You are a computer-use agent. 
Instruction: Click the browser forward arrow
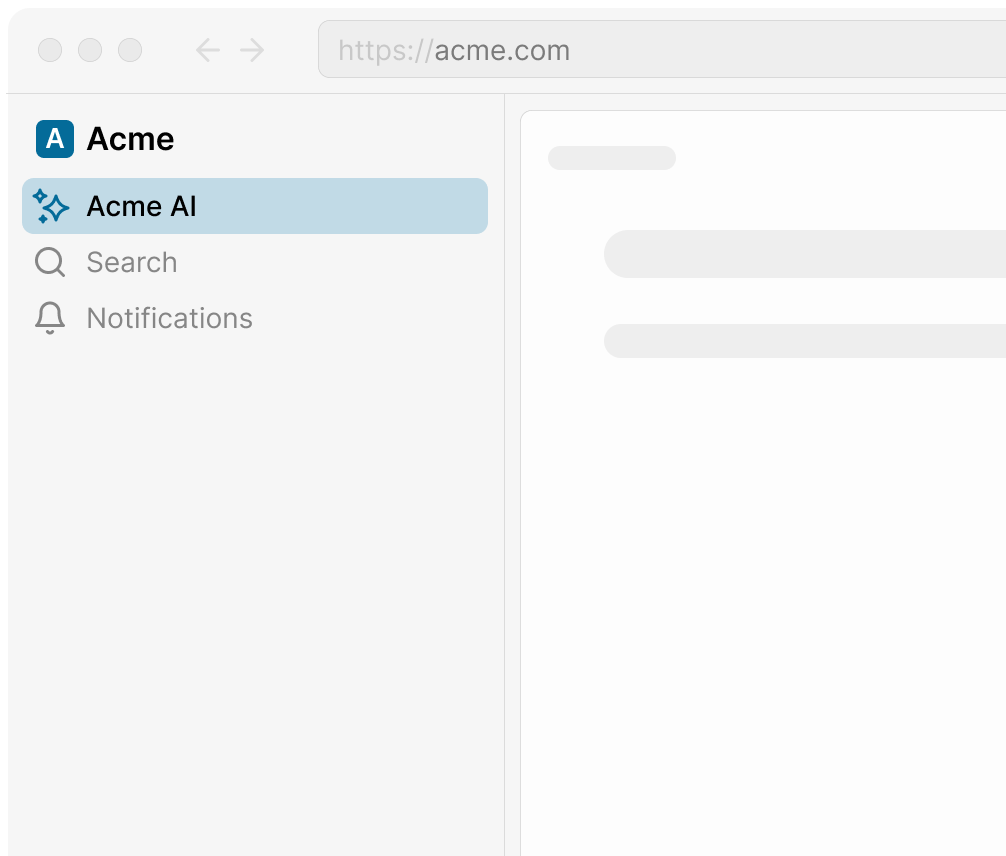(253, 50)
